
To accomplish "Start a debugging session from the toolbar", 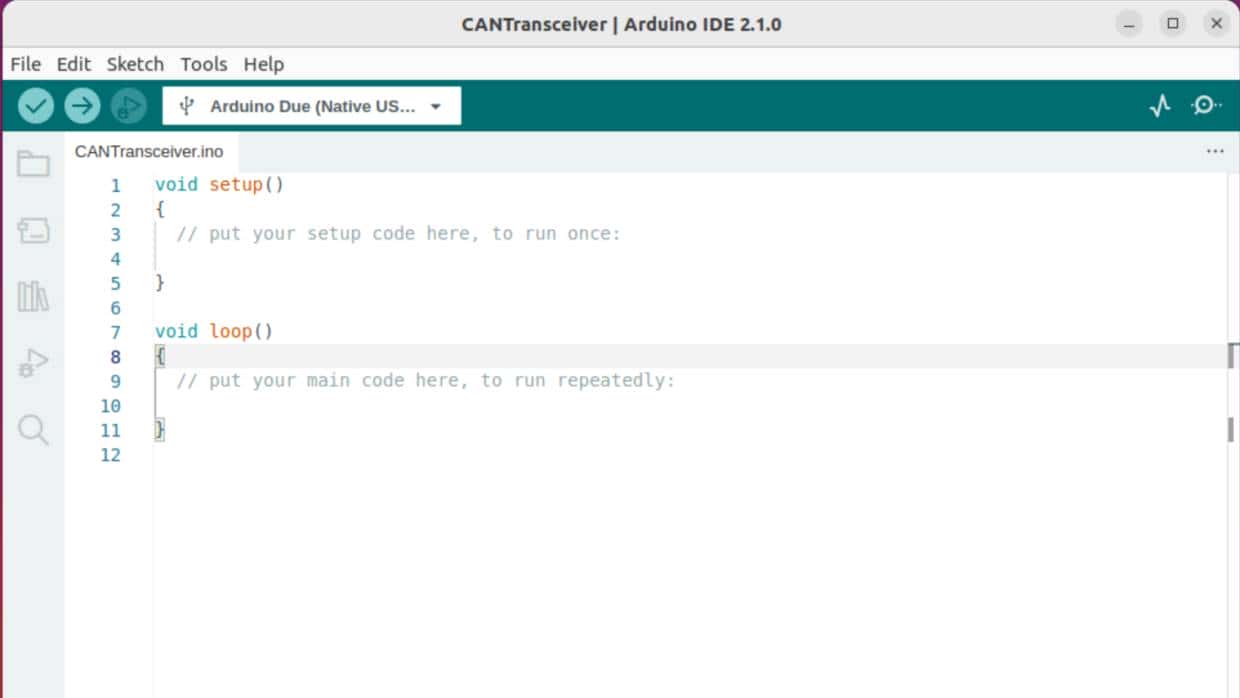I will pos(128,105).
